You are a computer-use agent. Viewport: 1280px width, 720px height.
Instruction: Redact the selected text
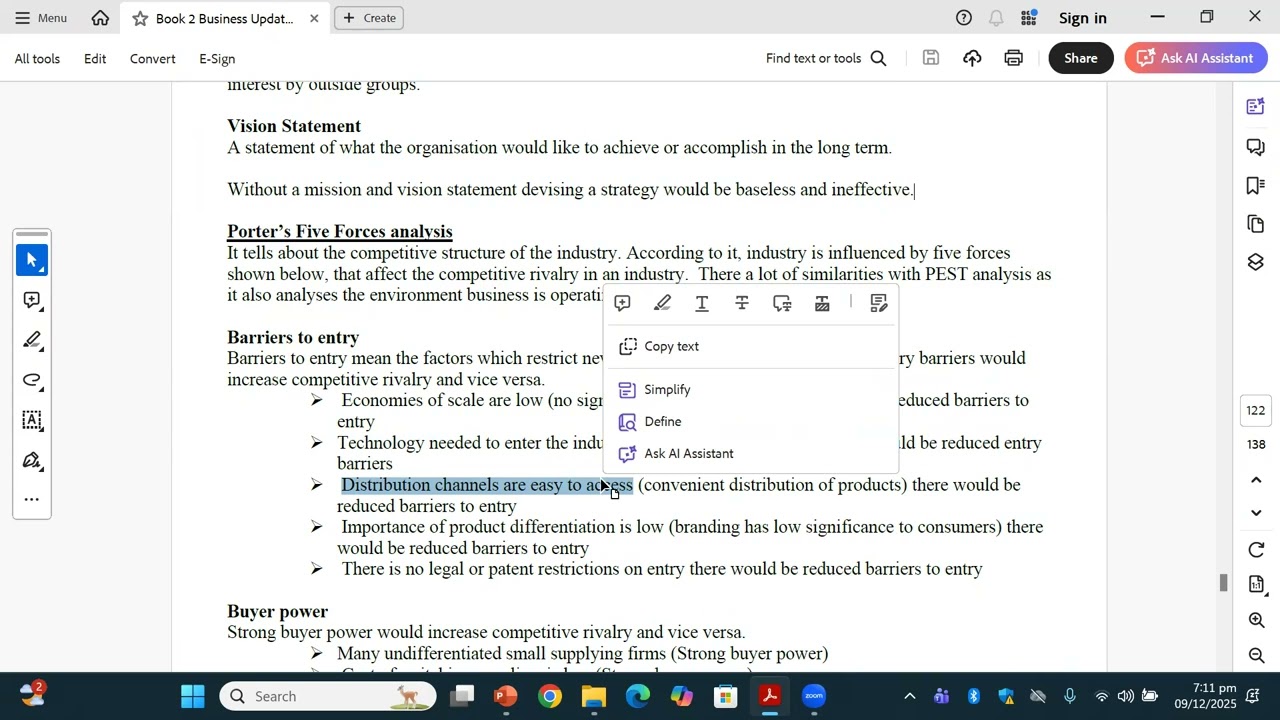click(x=822, y=303)
